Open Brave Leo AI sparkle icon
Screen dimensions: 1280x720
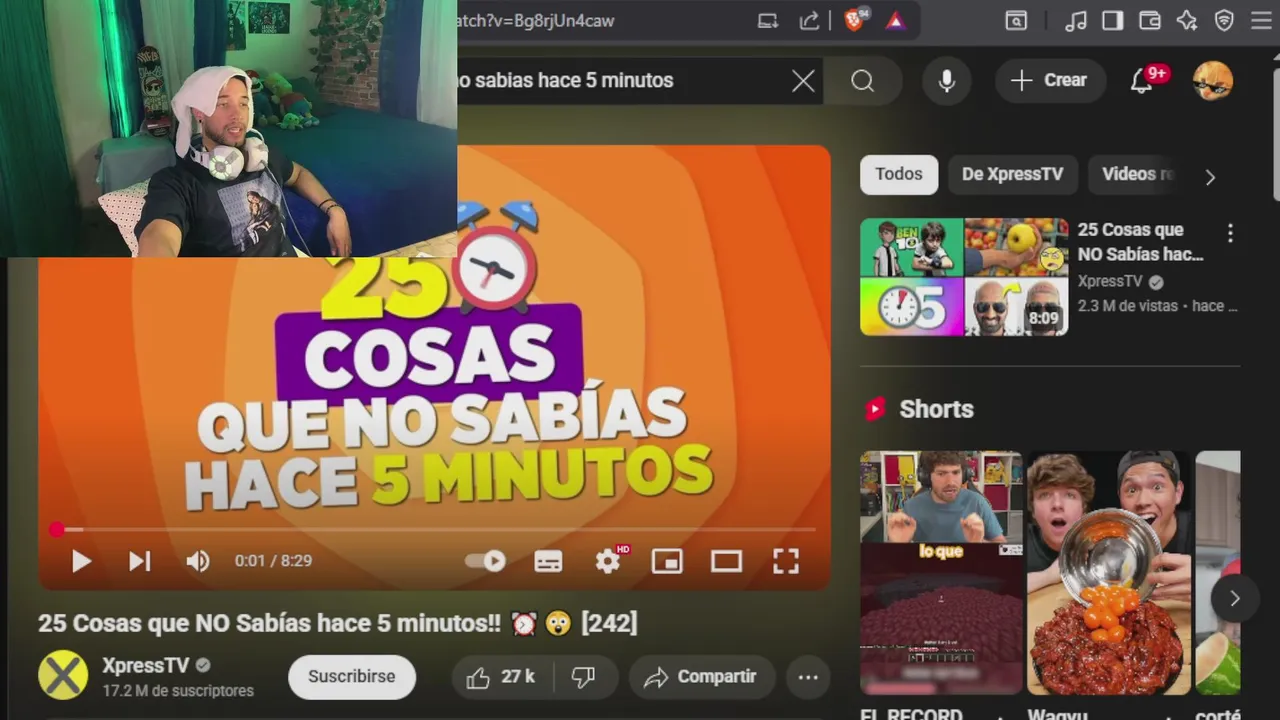click(x=1186, y=20)
